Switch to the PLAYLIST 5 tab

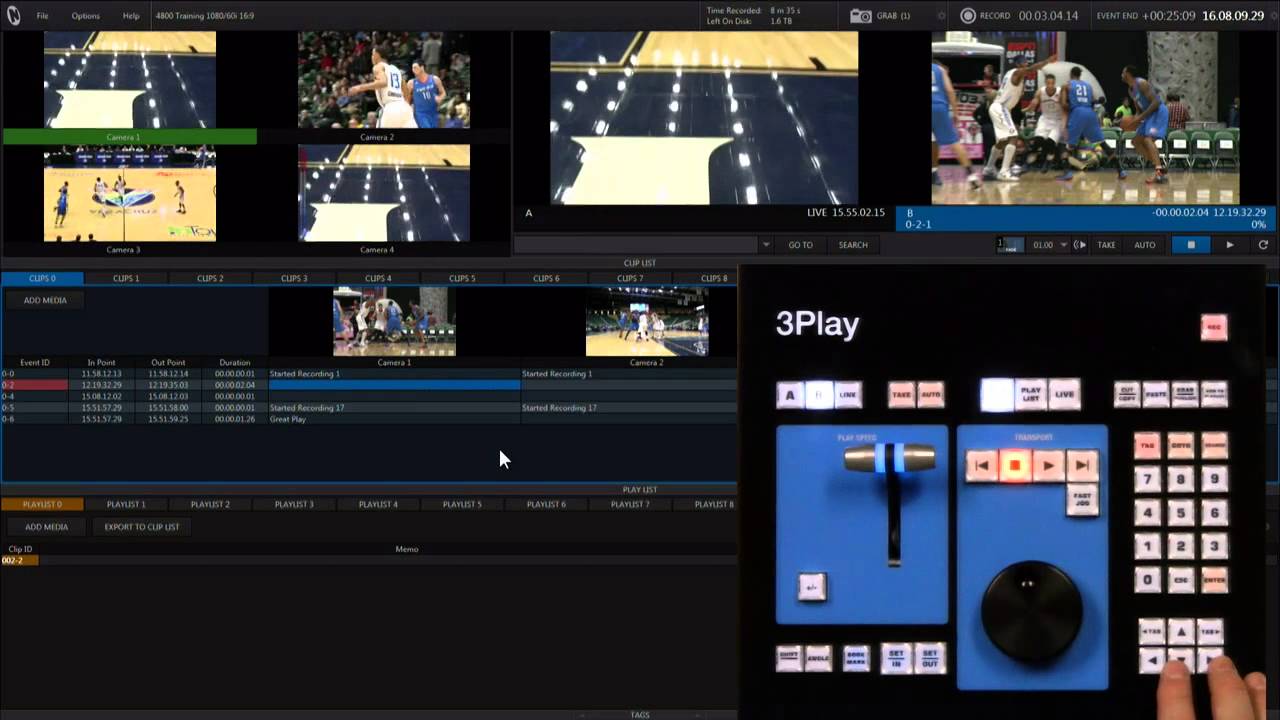462,504
